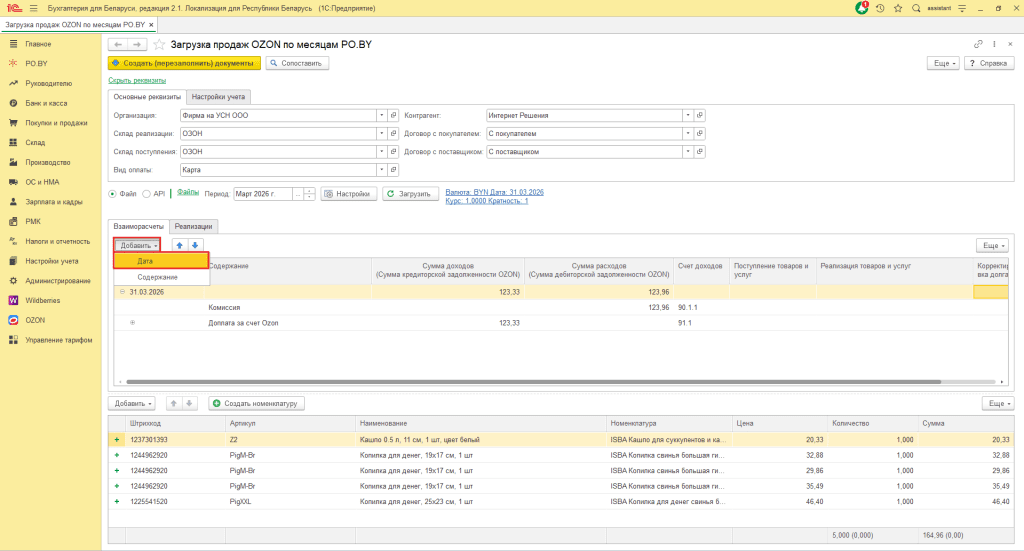Viewport: 1024px width, 551px height.
Task: Switch to Реализации tab
Action: [x=193, y=227]
